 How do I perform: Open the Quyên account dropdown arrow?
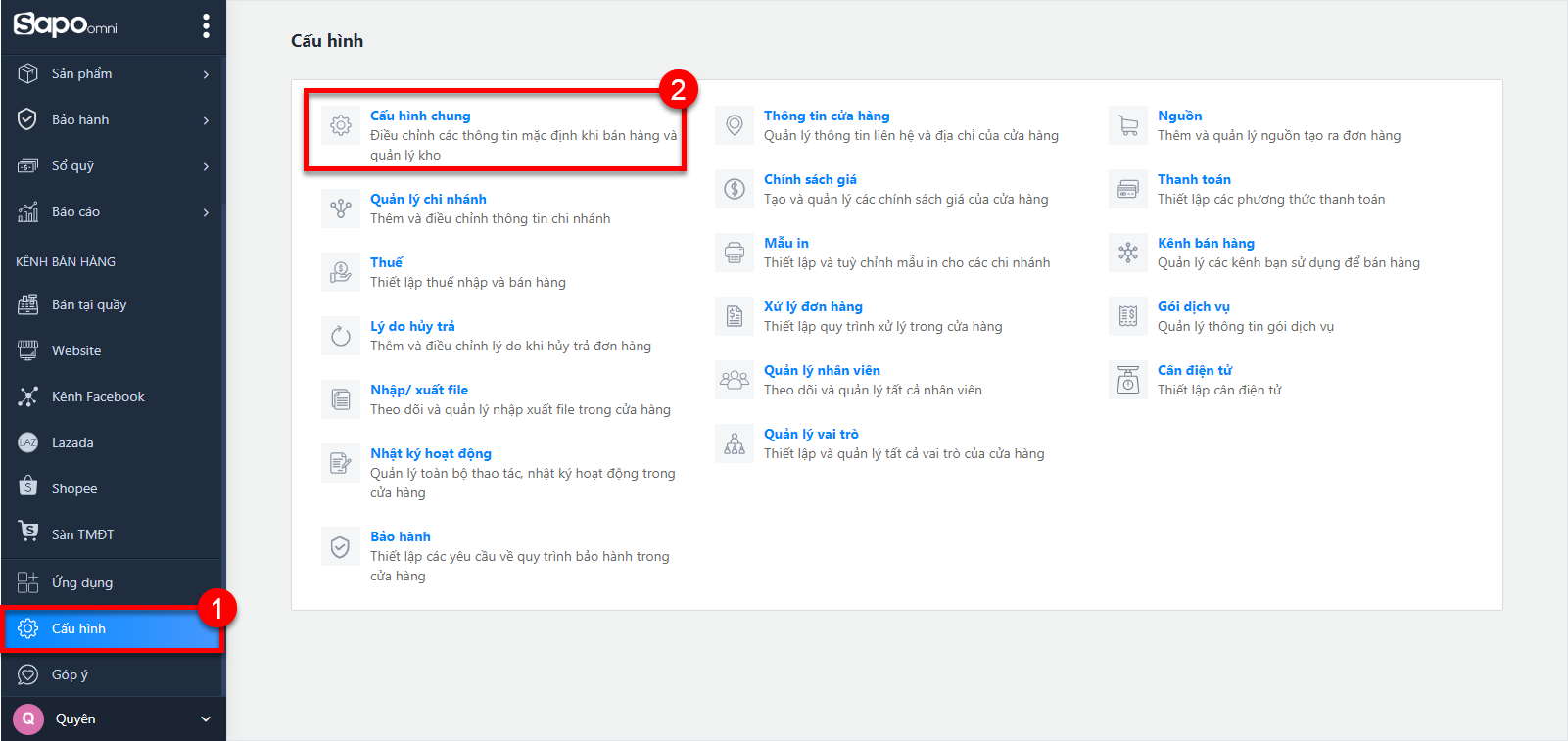(x=206, y=719)
